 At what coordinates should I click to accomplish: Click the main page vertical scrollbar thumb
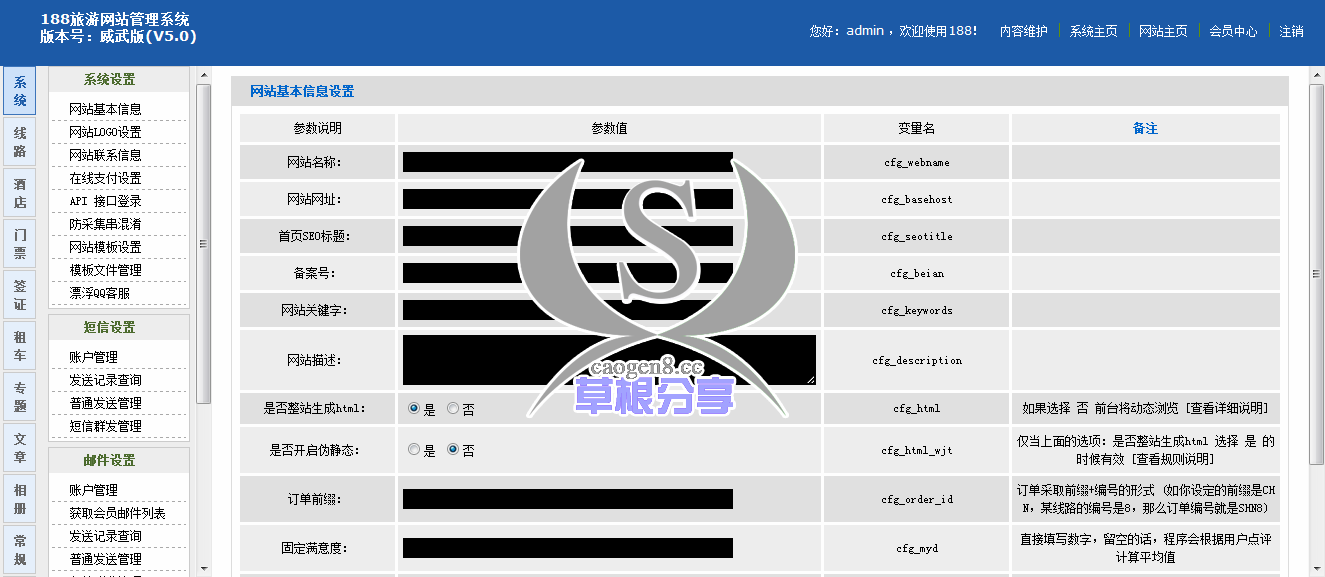coord(1317,270)
